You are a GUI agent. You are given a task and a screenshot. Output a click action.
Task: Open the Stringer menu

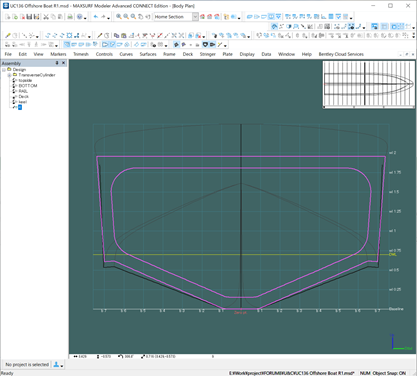(208, 54)
